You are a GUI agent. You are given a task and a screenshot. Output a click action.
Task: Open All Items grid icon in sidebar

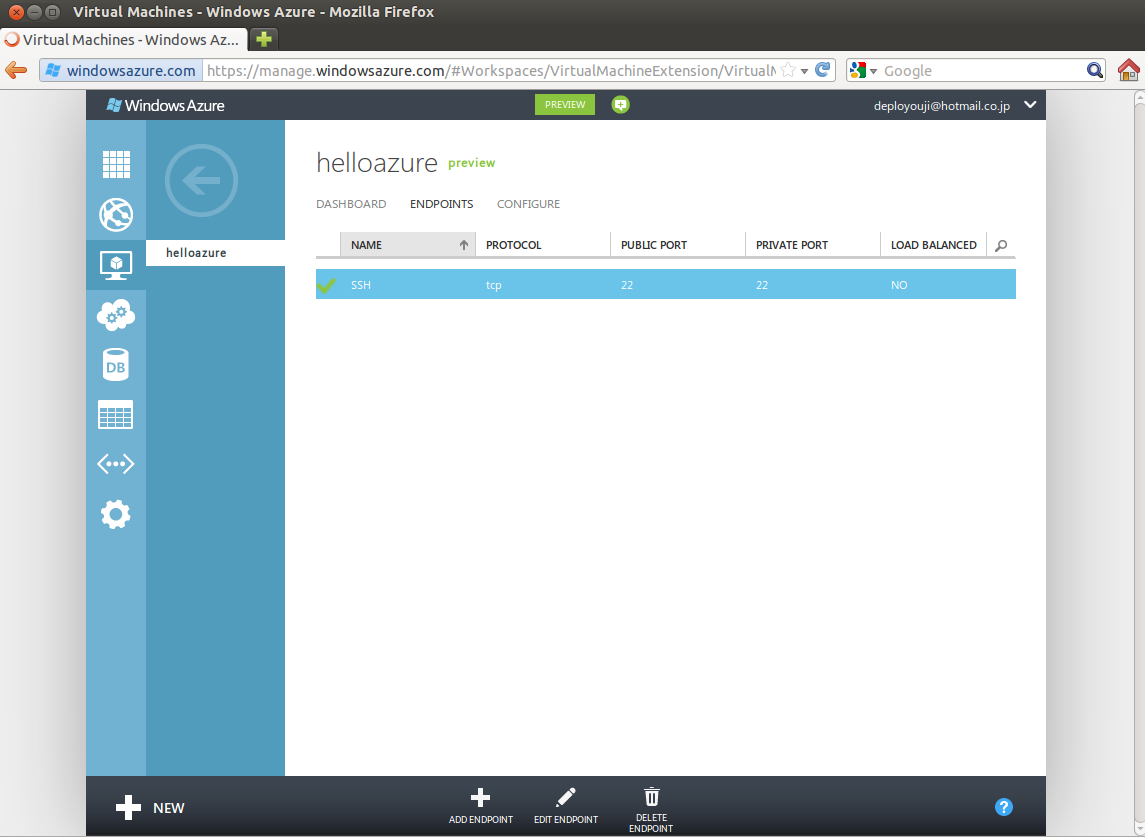pyautogui.click(x=116, y=164)
